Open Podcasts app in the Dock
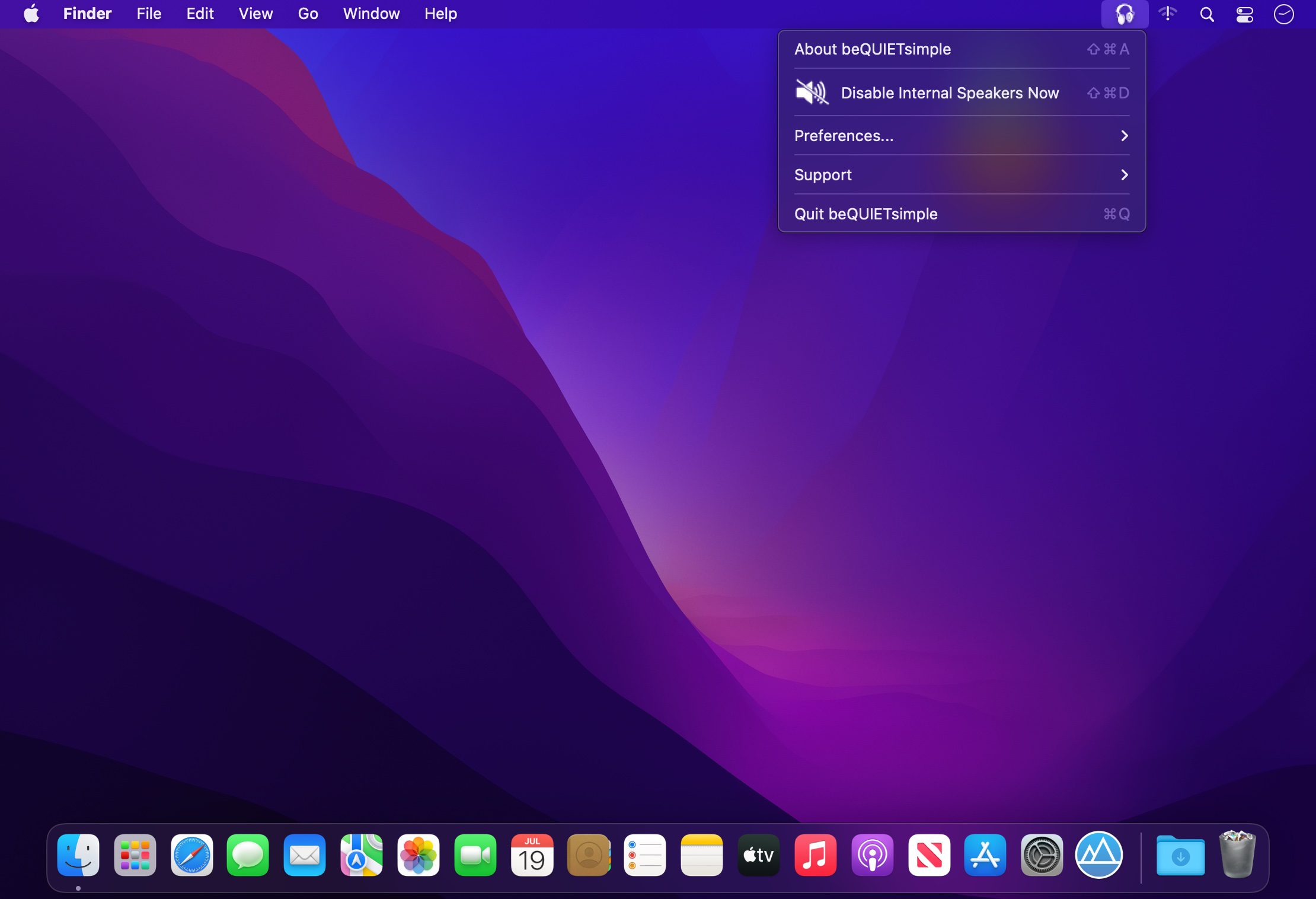 [872, 855]
